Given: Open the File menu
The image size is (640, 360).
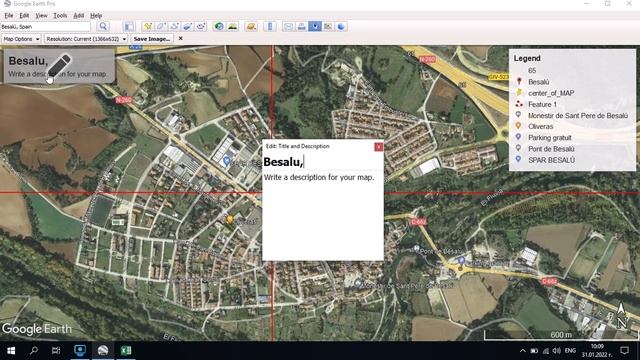Looking at the screenshot, I should 9,16.
